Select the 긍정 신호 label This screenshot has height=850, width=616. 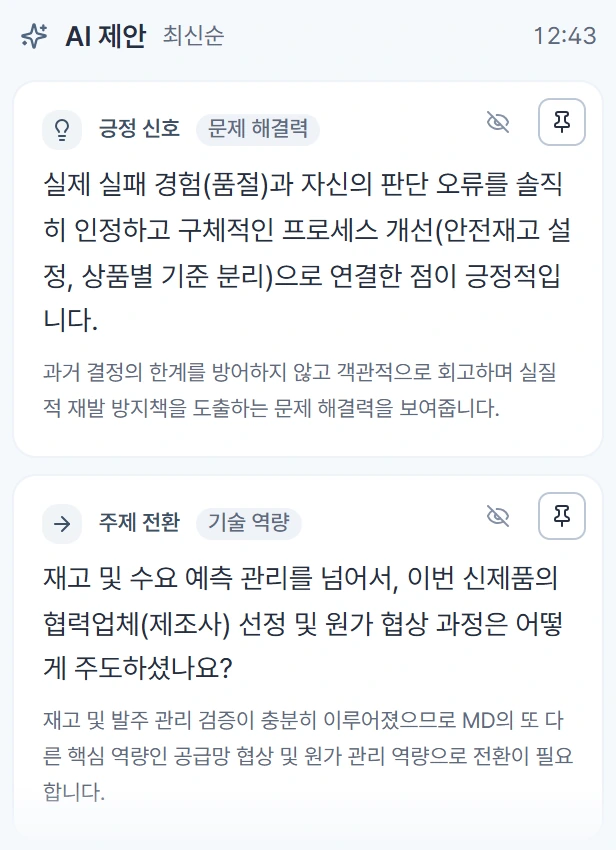click(x=139, y=128)
